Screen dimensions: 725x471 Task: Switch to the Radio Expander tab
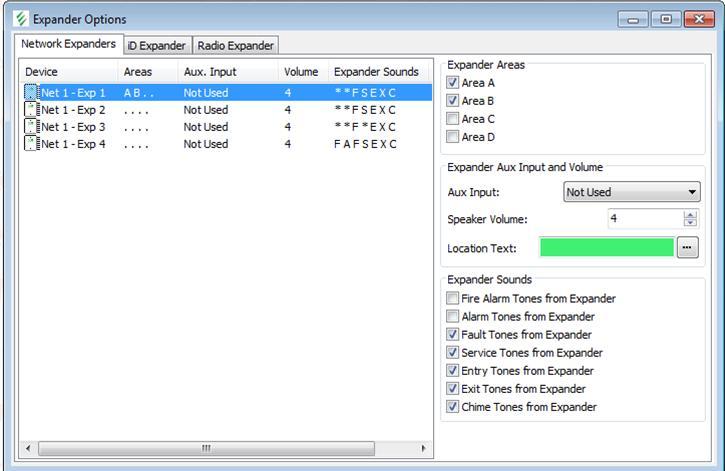[x=235, y=45]
